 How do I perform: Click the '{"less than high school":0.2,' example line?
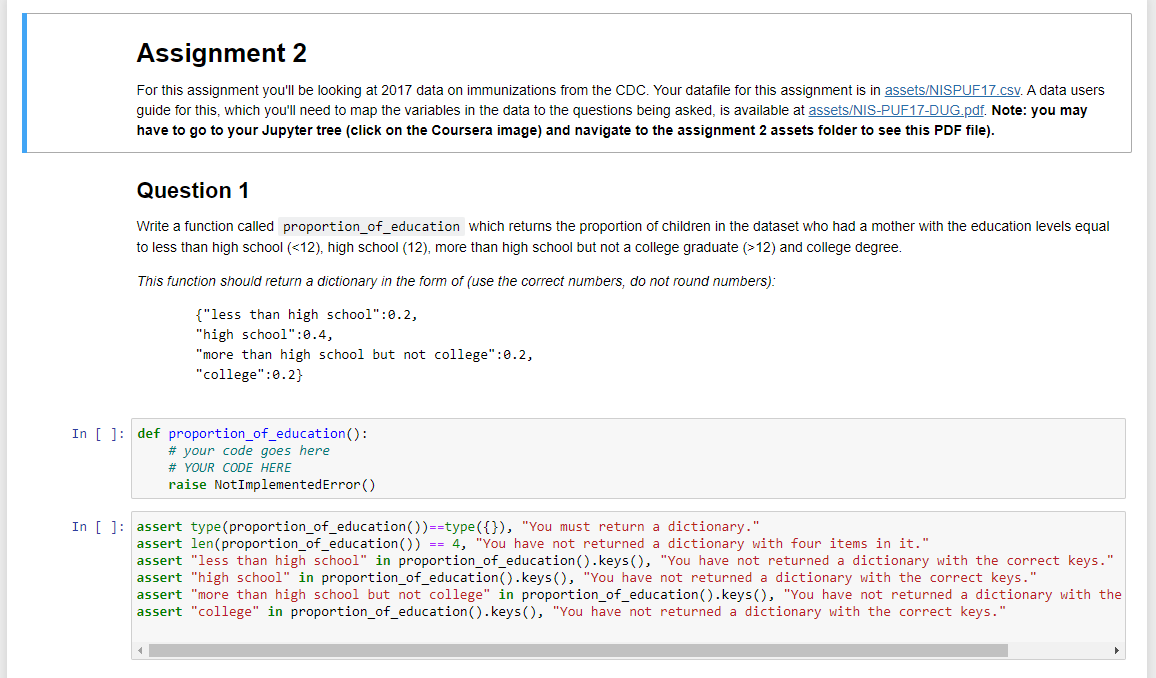306,315
